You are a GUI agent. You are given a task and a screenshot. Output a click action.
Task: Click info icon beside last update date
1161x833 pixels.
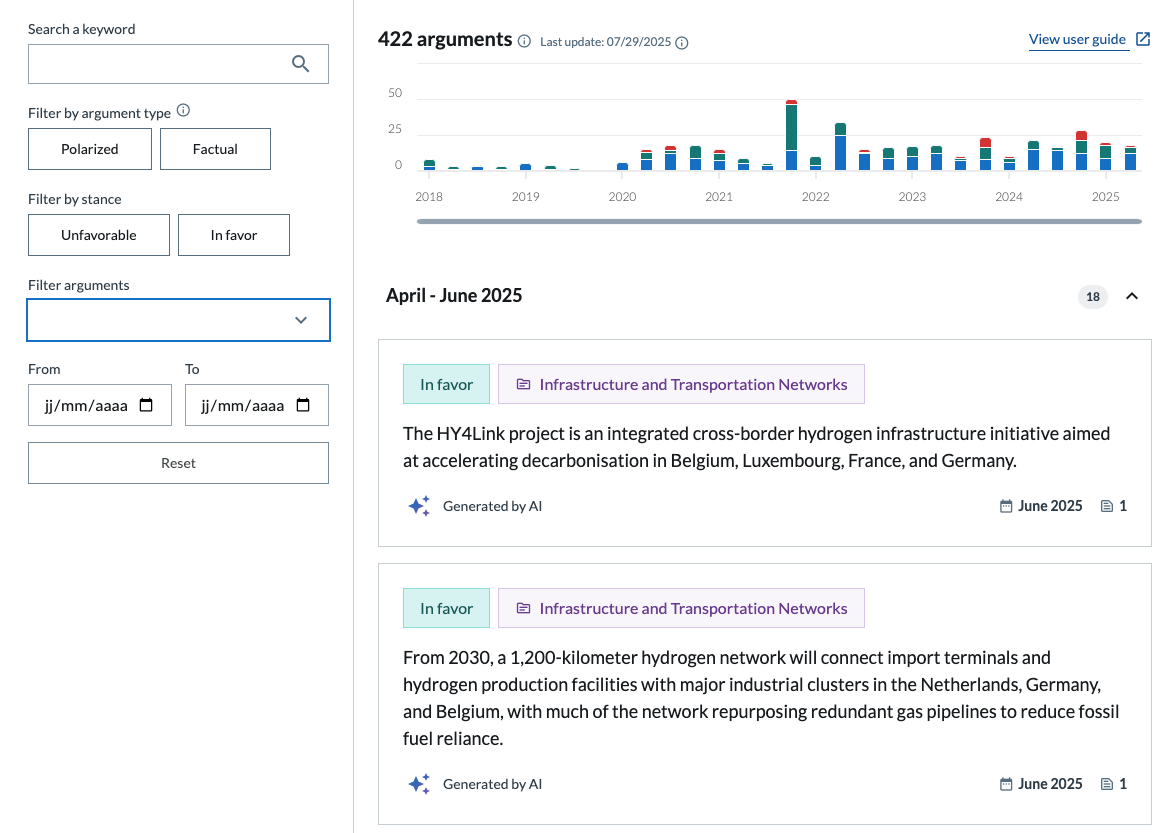pyautogui.click(x=682, y=43)
